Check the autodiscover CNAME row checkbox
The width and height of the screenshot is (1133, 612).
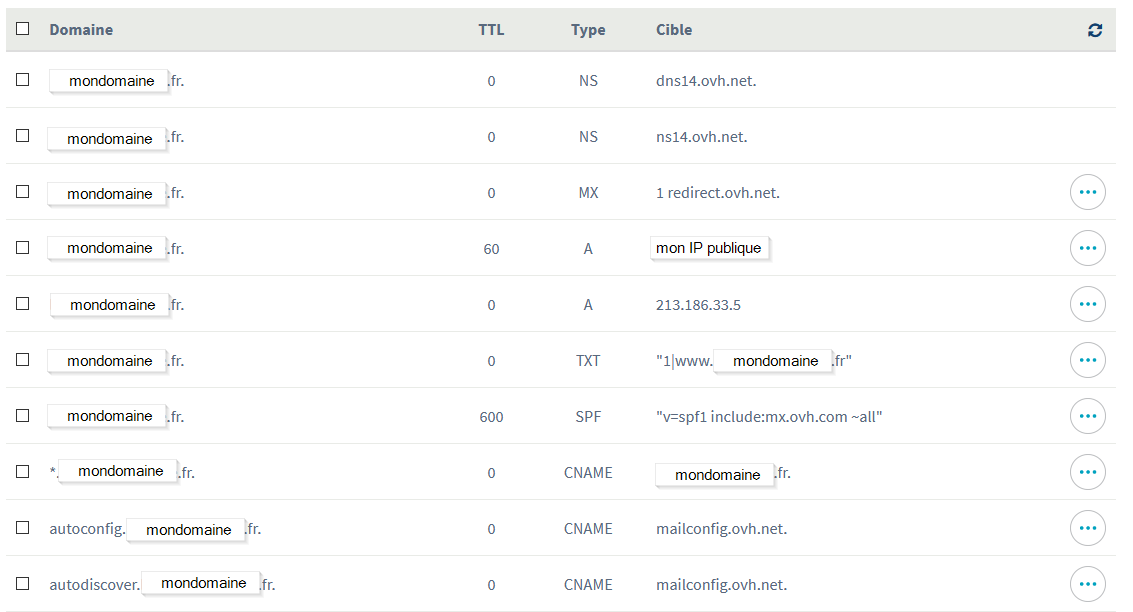[22, 583]
